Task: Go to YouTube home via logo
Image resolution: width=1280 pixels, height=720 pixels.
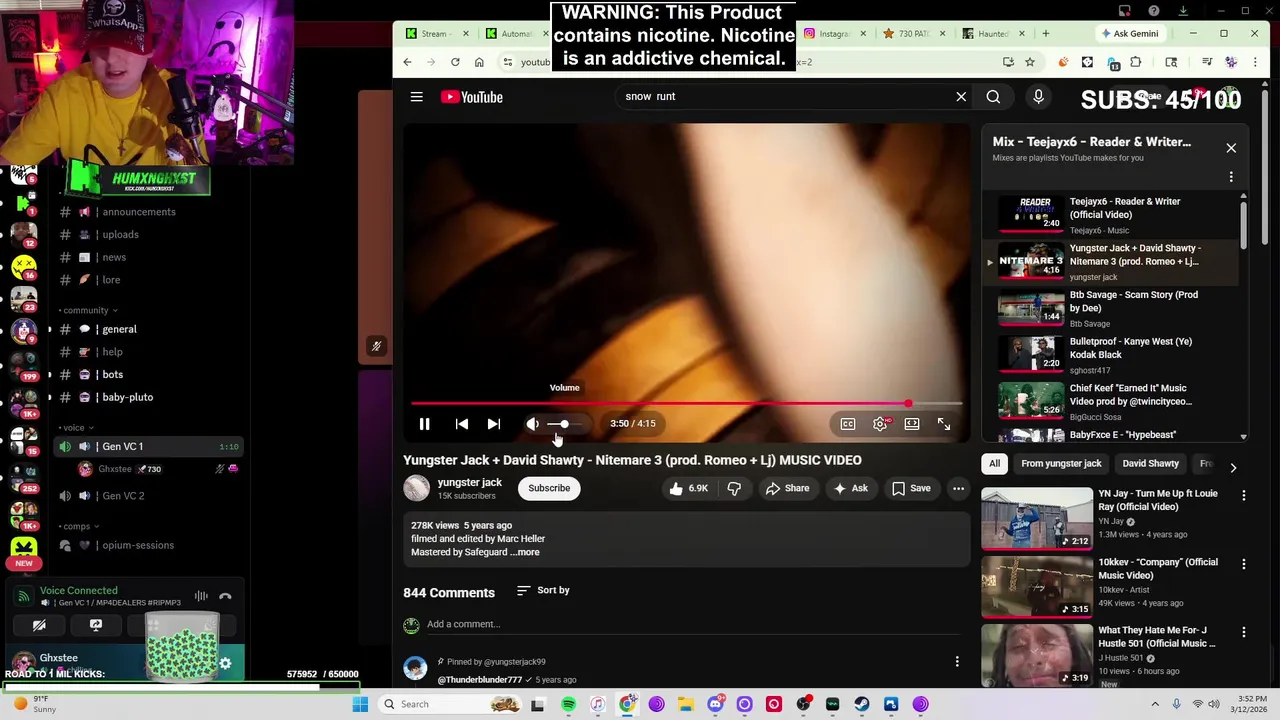Action: pyautogui.click(x=472, y=97)
